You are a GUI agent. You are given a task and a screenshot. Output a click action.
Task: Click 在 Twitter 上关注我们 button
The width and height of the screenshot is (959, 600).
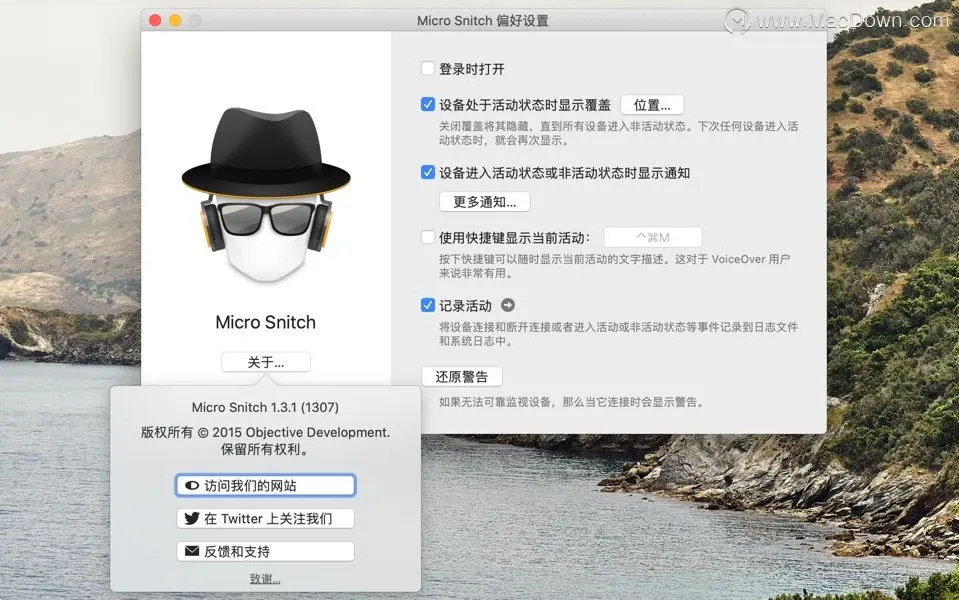265,519
